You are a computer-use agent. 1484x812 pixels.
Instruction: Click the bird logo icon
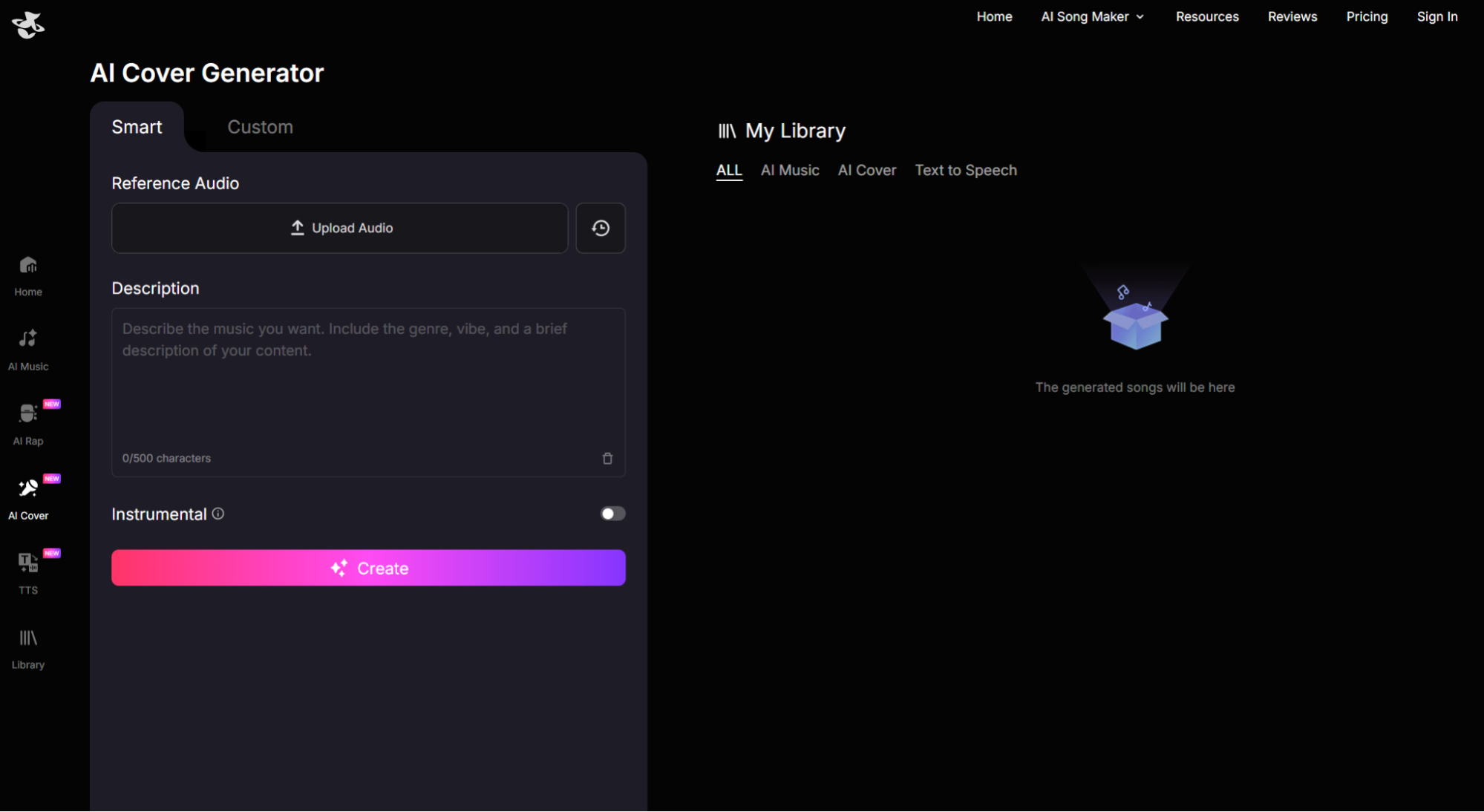click(28, 24)
